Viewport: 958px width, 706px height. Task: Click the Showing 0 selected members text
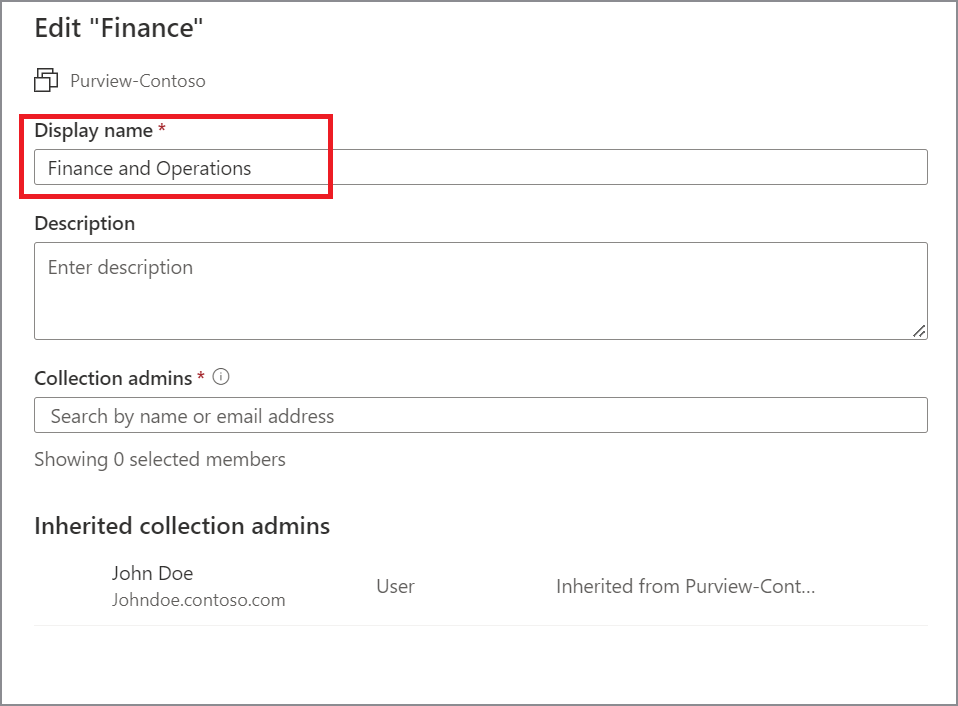160,459
